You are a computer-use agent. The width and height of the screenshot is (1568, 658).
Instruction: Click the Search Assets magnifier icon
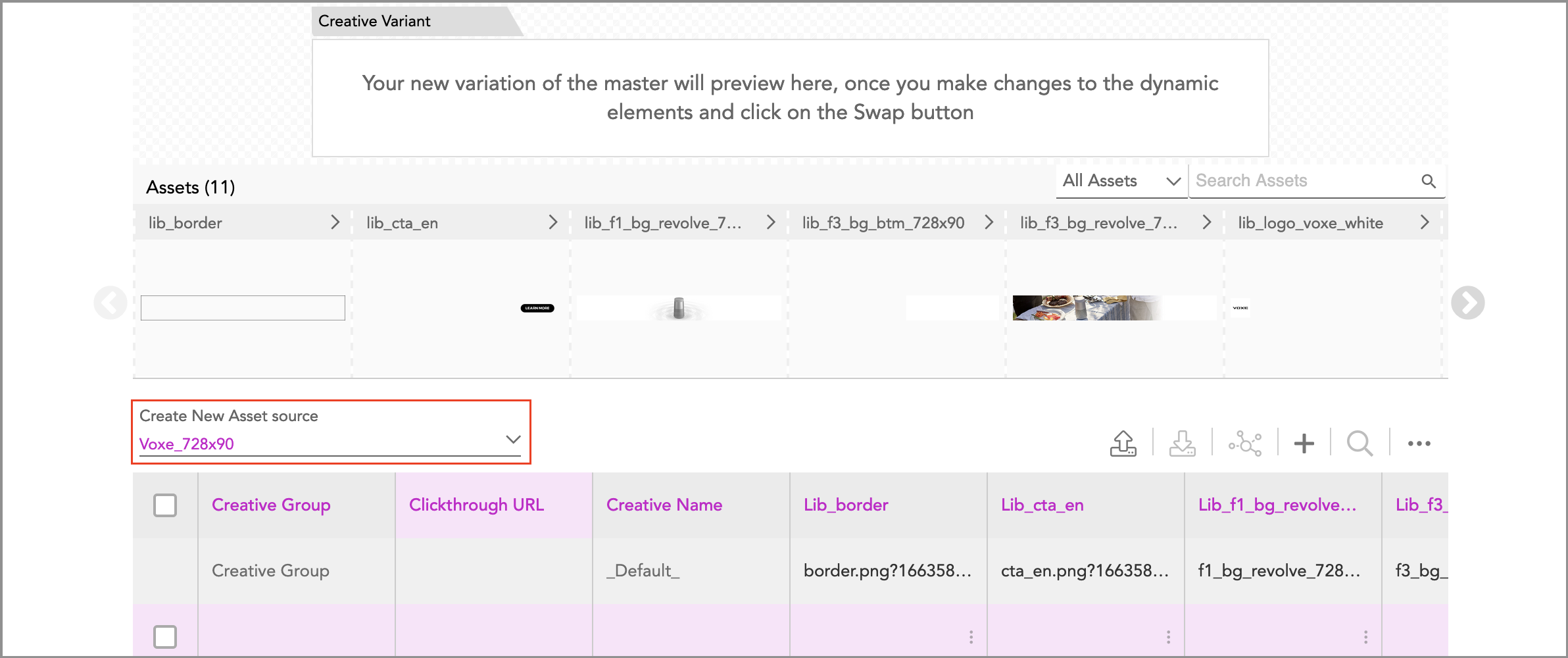click(1428, 181)
